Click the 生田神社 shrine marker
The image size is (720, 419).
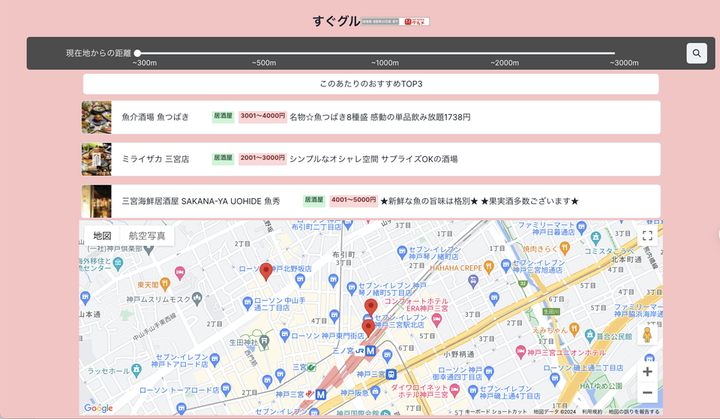264,341
